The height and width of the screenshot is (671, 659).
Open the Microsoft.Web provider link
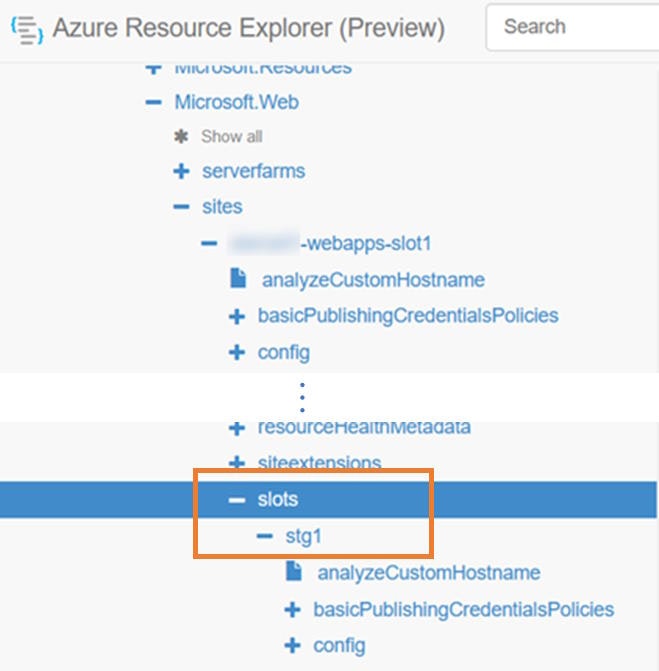(x=237, y=102)
